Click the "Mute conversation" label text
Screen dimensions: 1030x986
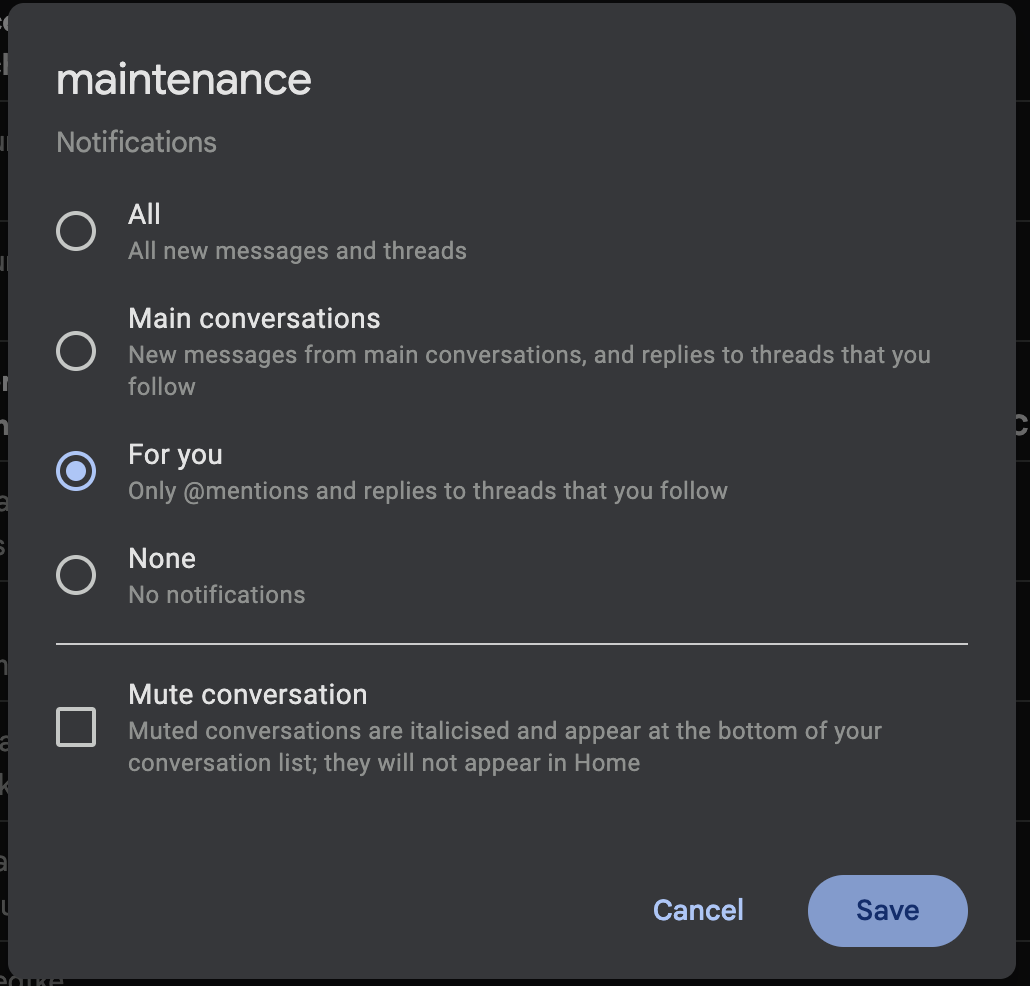click(247, 694)
